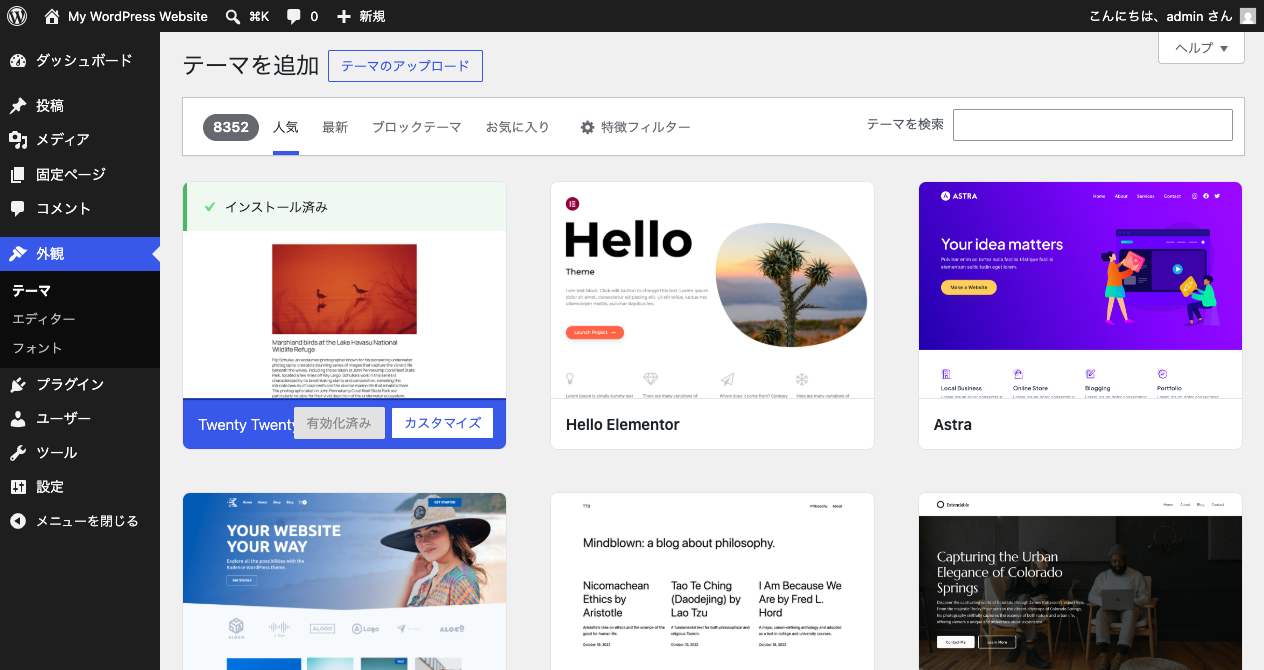The image size is (1264, 670).
Task: Click the テーマのアップロード button
Action: (405, 66)
